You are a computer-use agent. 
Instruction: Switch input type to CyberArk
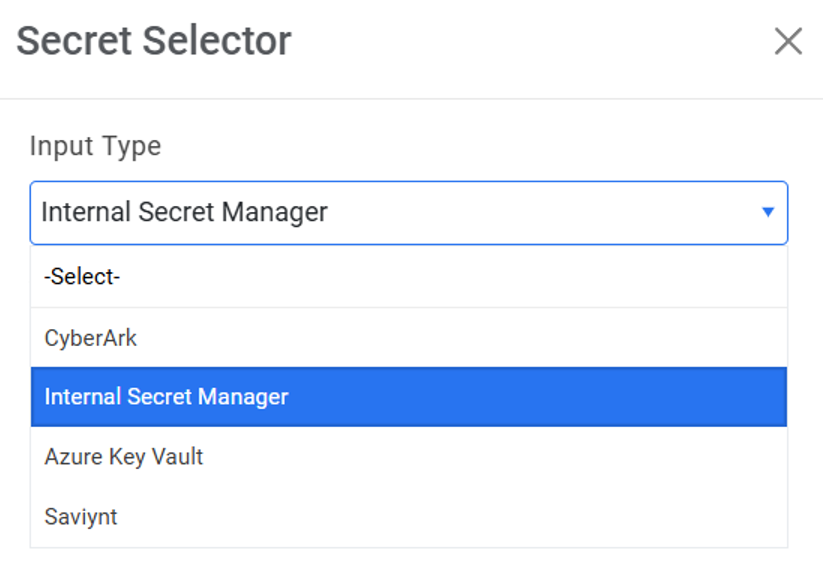click(x=91, y=338)
